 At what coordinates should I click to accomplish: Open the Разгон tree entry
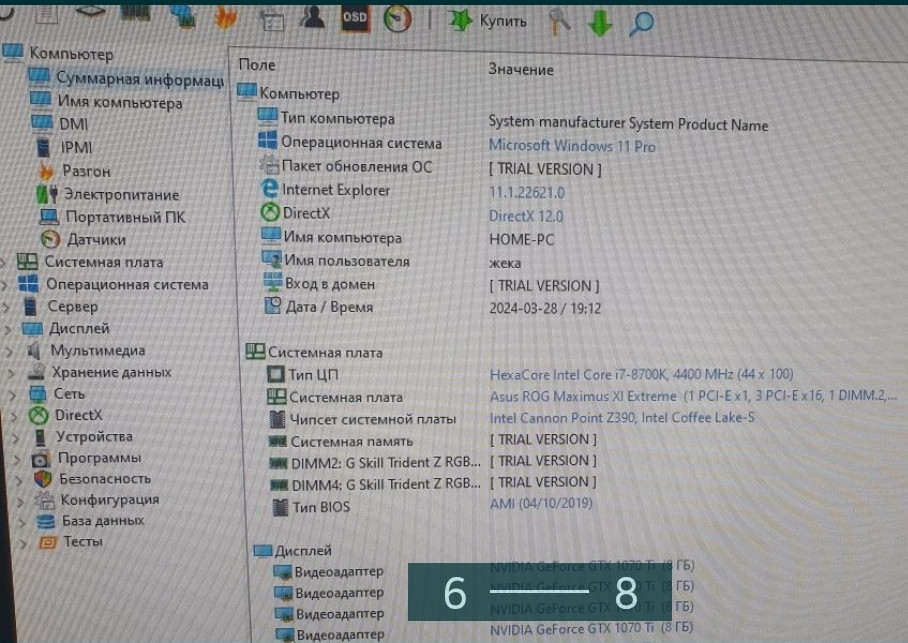coord(86,171)
